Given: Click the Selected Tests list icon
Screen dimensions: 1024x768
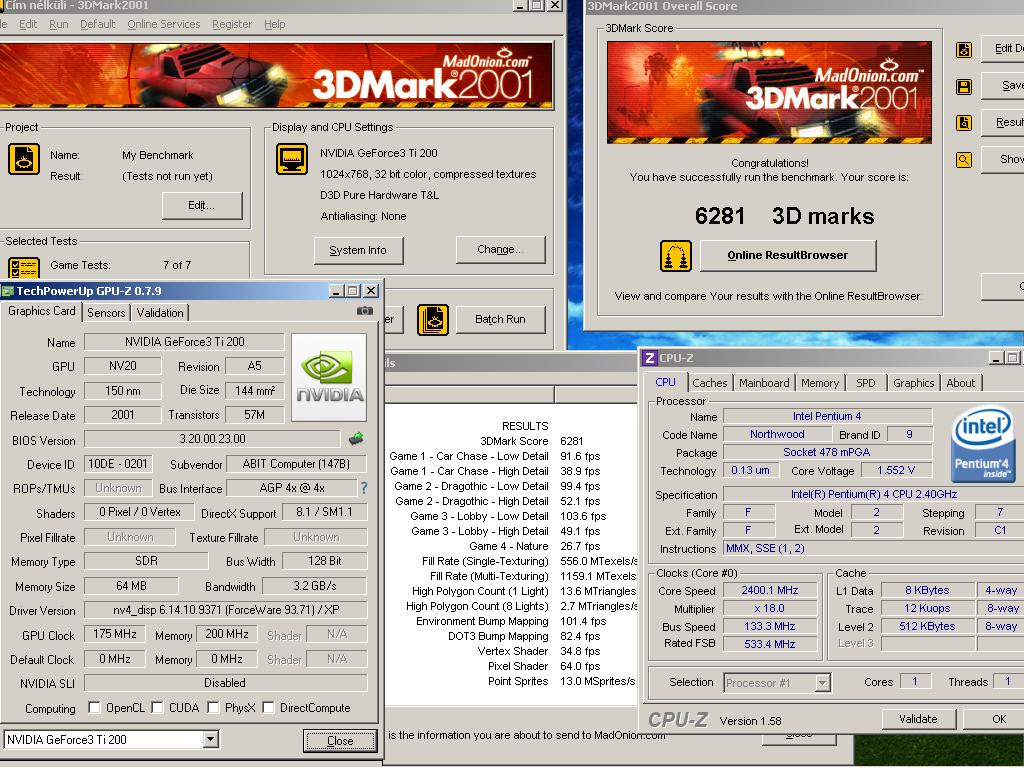Looking at the screenshot, I should coord(24,267).
